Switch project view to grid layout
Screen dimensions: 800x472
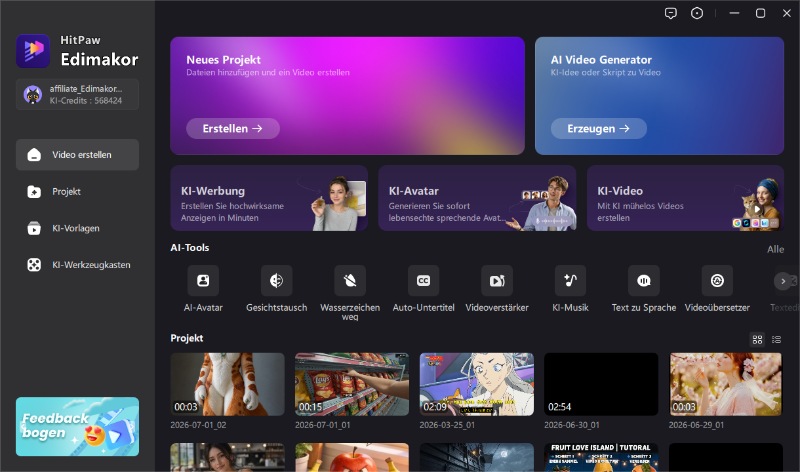758,339
